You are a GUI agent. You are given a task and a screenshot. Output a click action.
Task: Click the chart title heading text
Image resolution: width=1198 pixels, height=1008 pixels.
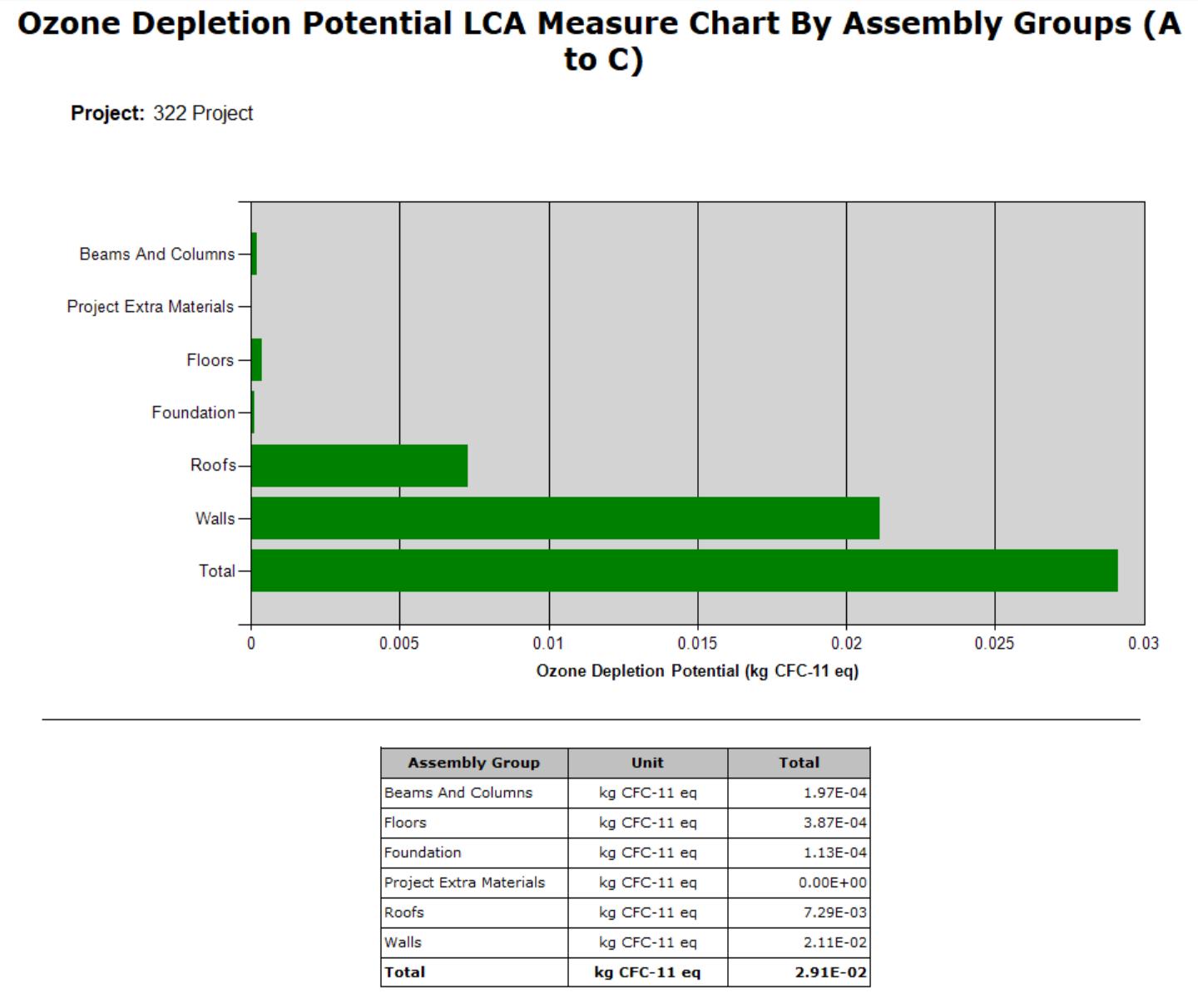click(x=599, y=41)
